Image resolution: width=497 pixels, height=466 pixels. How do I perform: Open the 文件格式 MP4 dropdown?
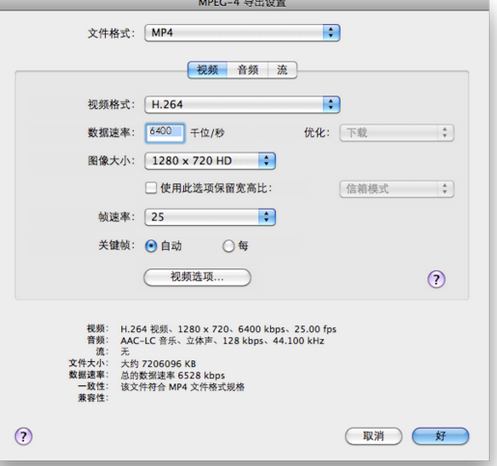(242, 33)
